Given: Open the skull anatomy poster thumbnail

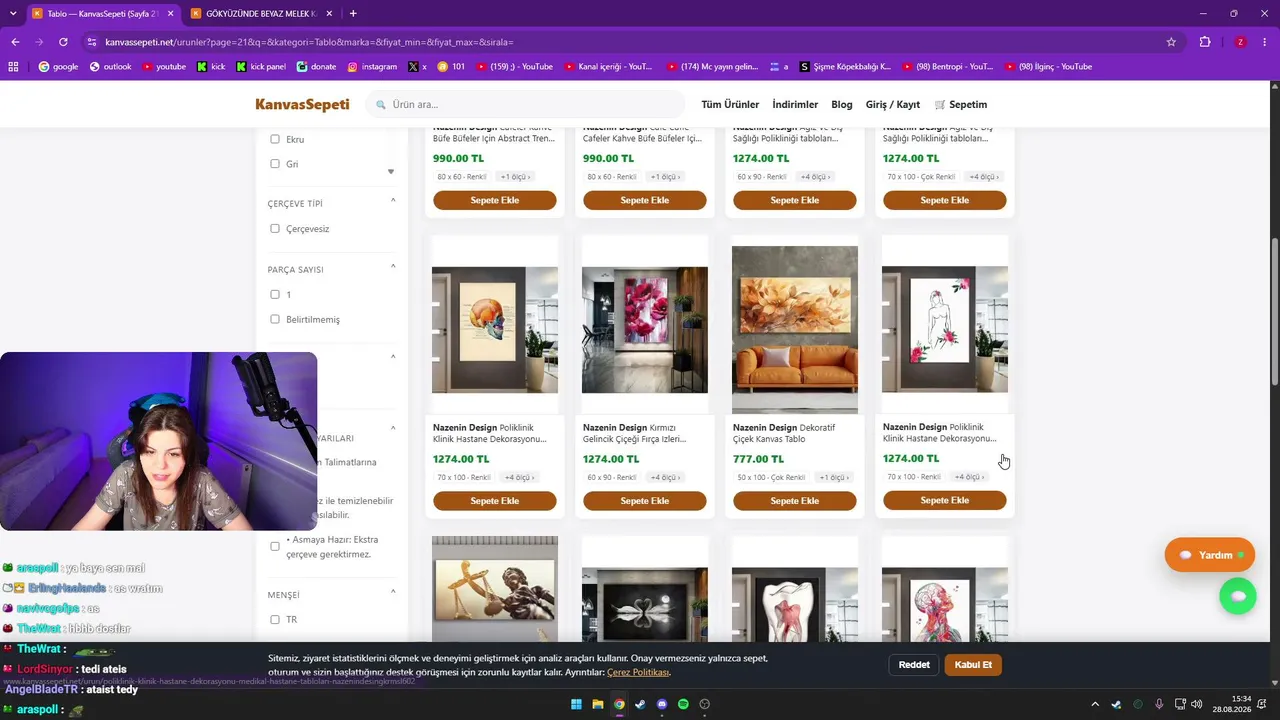Looking at the screenshot, I should click(495, 329).
